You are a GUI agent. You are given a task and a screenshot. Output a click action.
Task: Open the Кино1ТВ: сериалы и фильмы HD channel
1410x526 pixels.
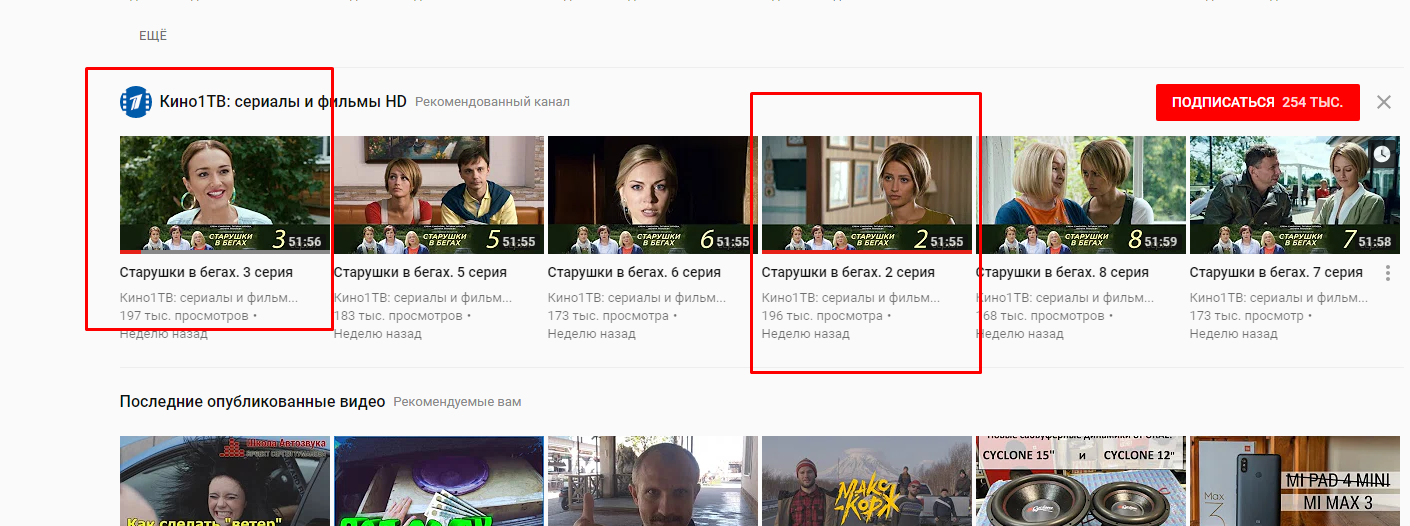(283, 102)
